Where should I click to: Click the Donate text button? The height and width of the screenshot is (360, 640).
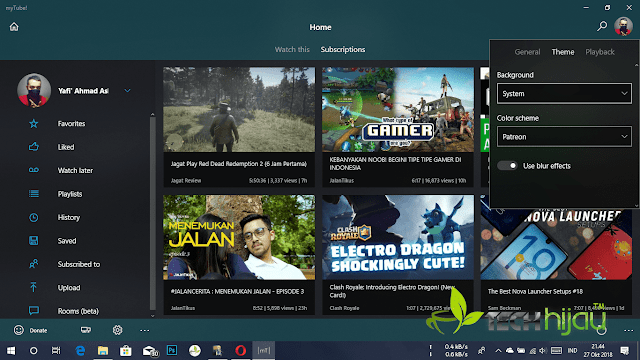(x=38, y=331)
